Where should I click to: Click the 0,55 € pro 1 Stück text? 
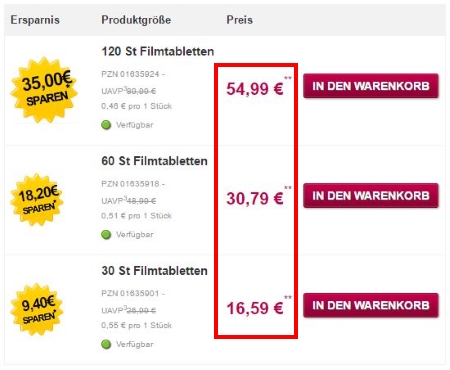tap(136, 325)
